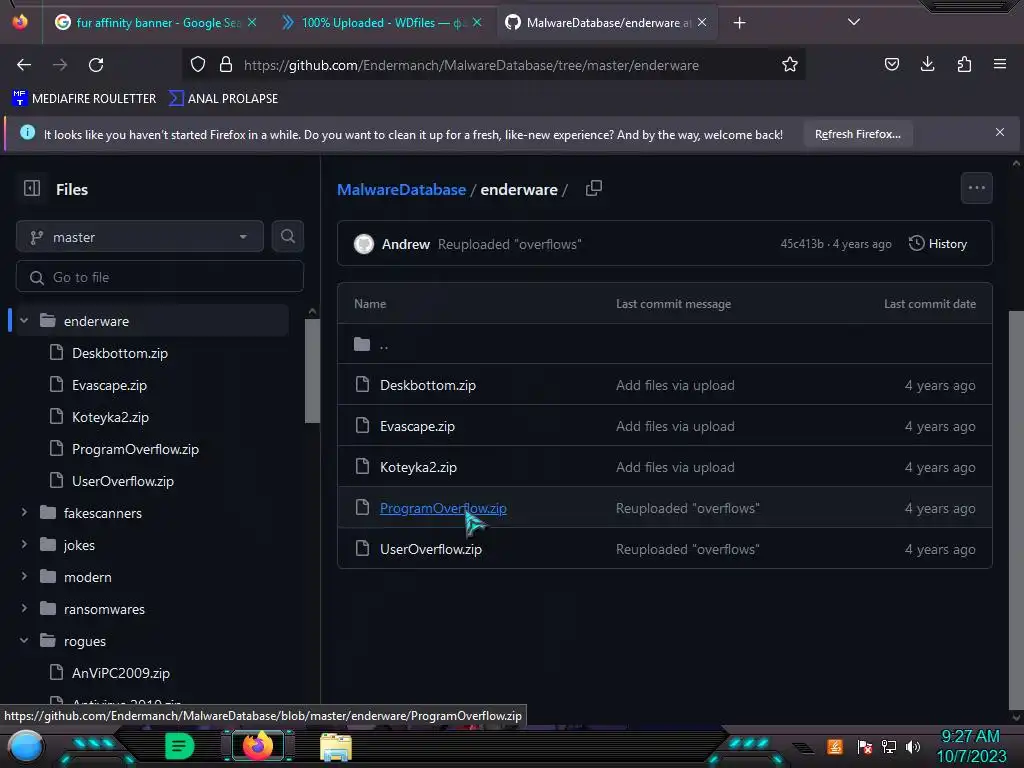Close the WDfiles tab

pyautogui.click(x=477, y=22)
